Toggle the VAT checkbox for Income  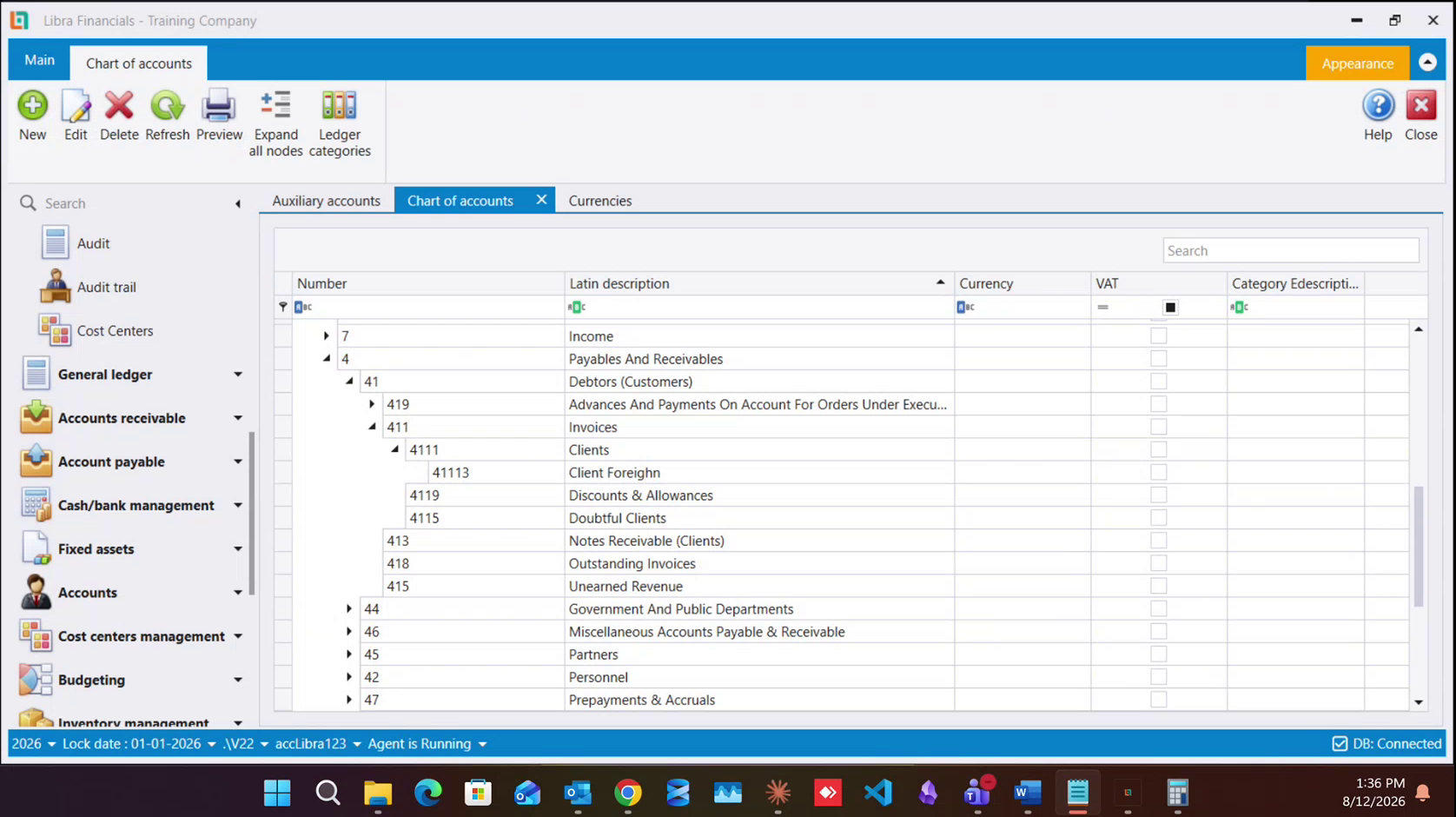1159,335
